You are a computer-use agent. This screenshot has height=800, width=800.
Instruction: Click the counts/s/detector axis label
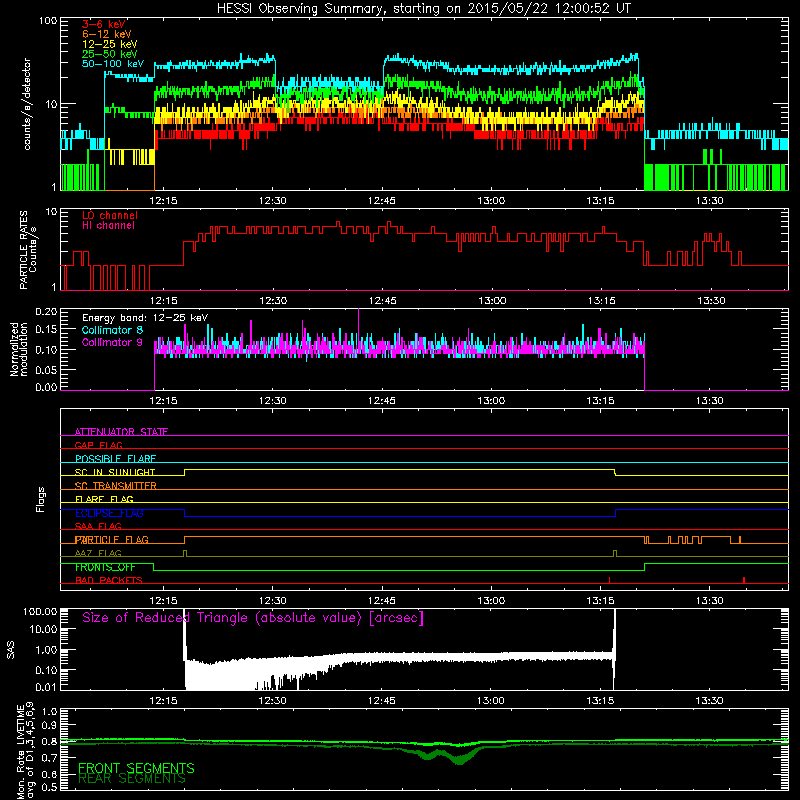27,104
